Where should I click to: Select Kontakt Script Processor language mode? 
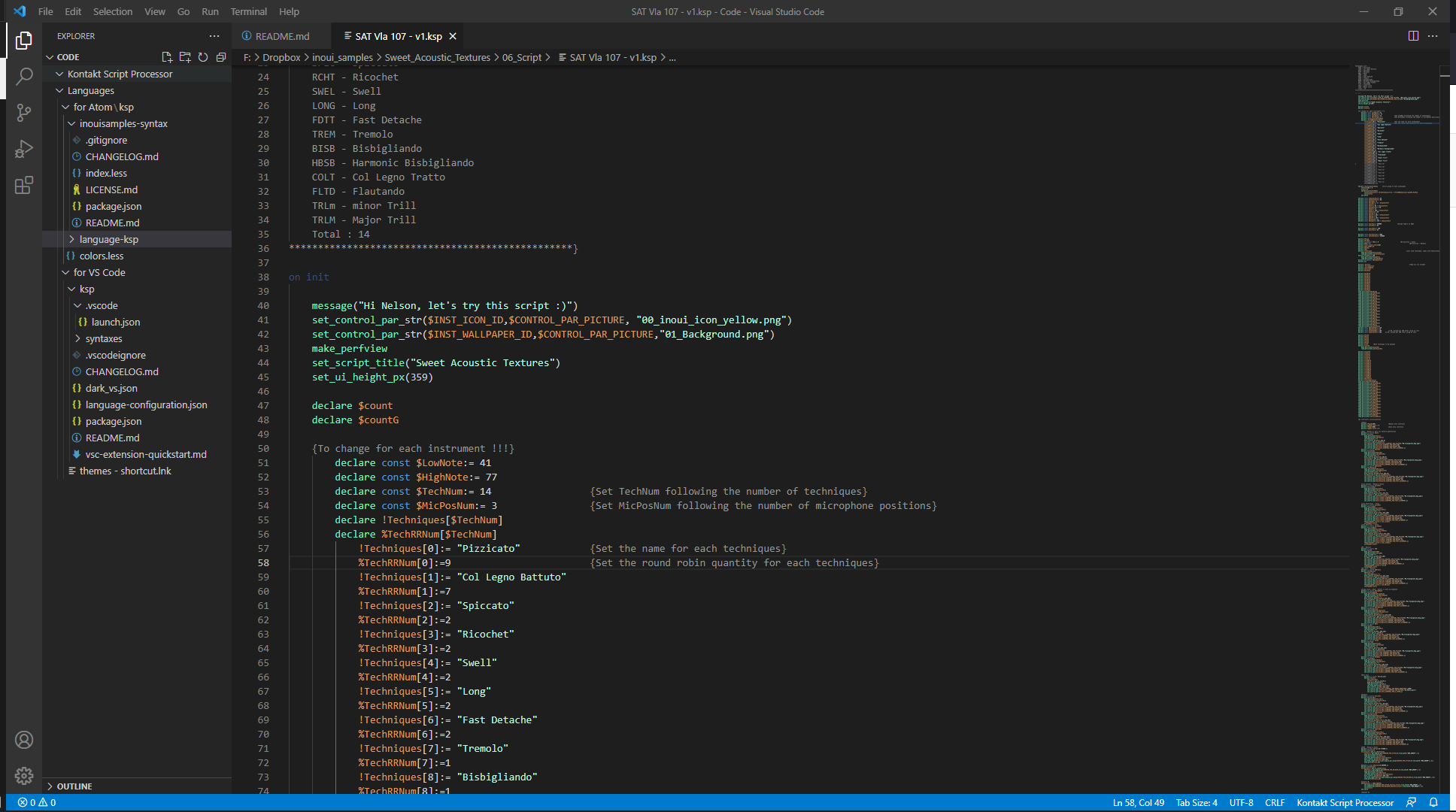point(1345,802)
